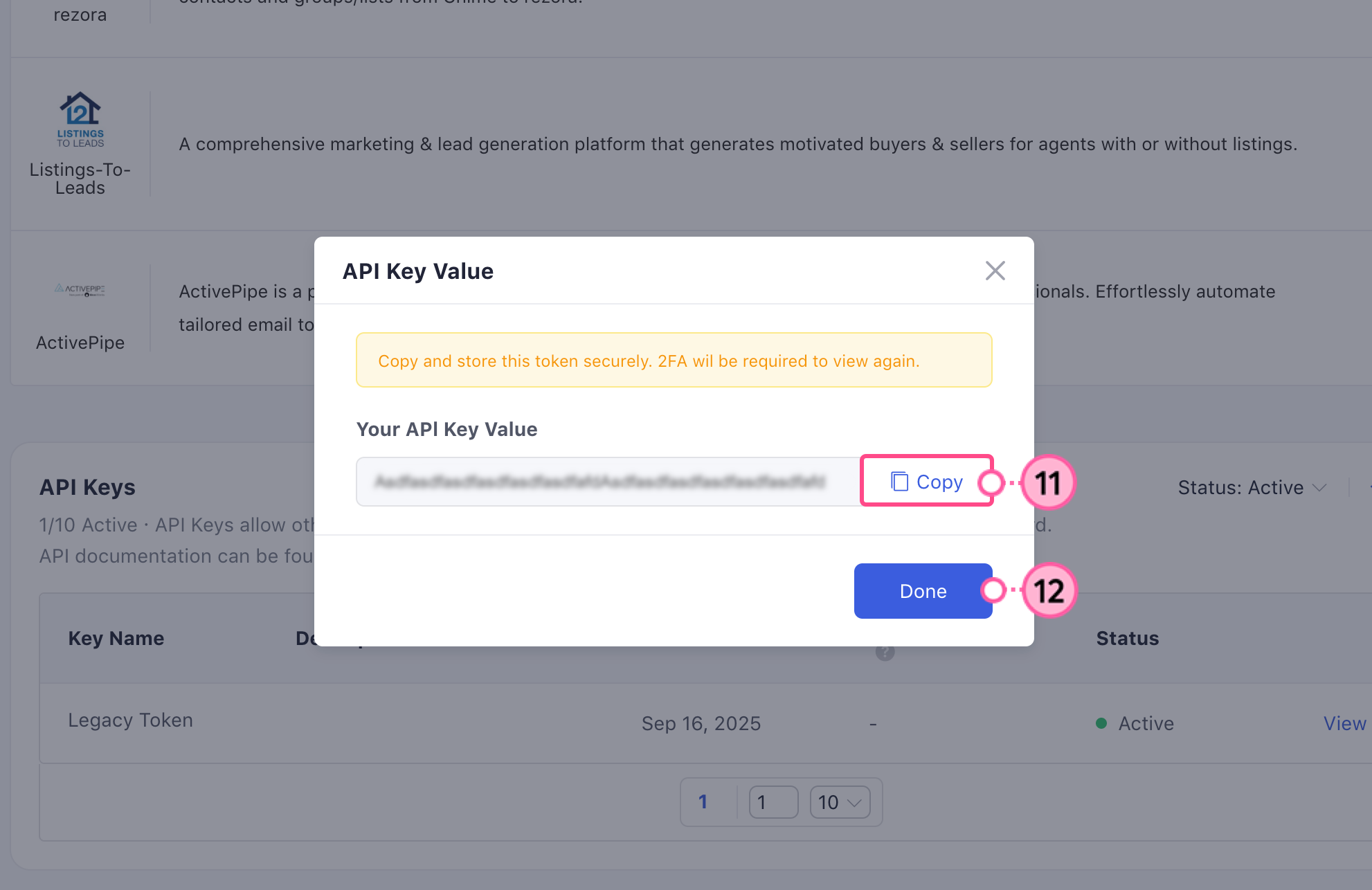
Task: Click the Legacy Token key name
Action: coord(130,720)
